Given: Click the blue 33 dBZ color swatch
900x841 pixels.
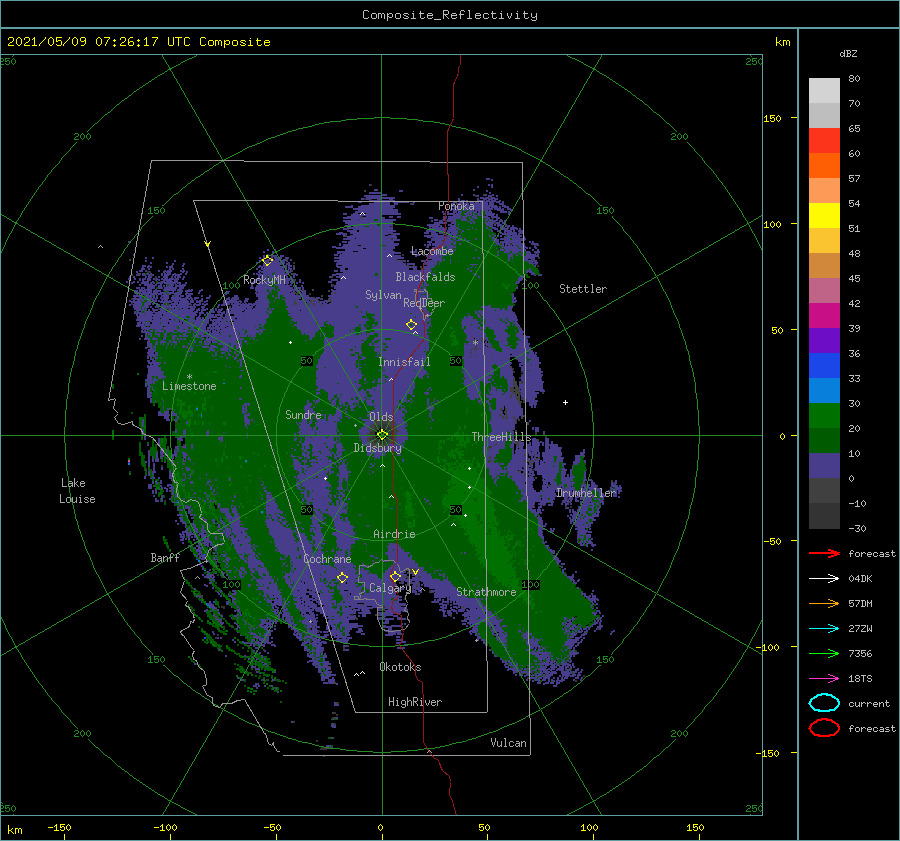Looking at the screenshot, I should point(824,365).
